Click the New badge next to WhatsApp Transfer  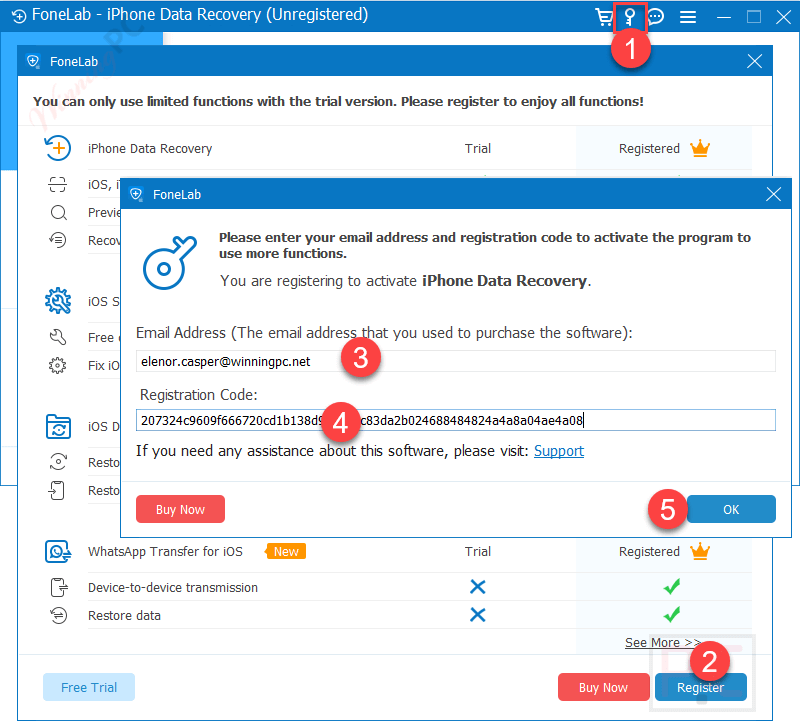coord(285,551)
